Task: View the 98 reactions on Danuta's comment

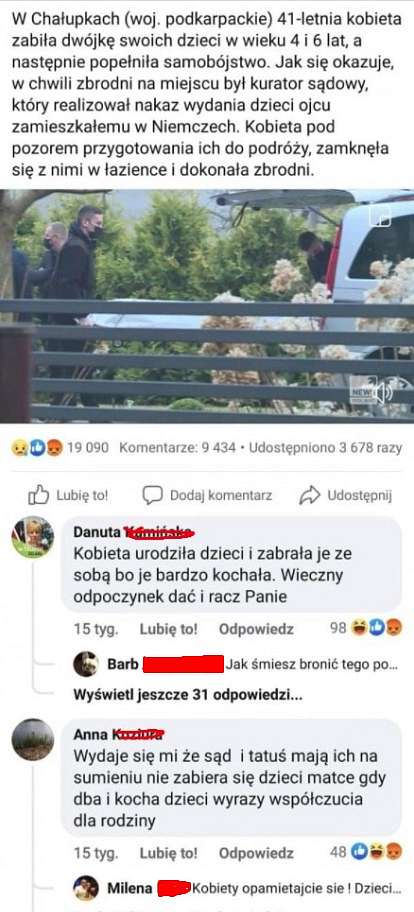Action: click(x=366, y=628)
